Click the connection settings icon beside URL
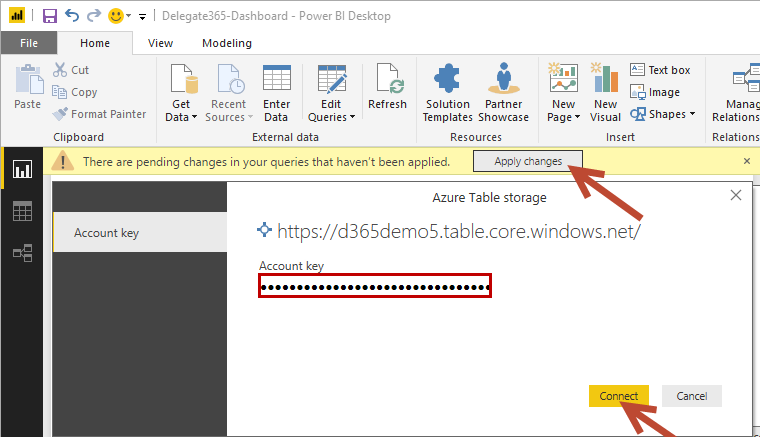The image size is (760, 437). pyautogui.click(x=264, y=230)
